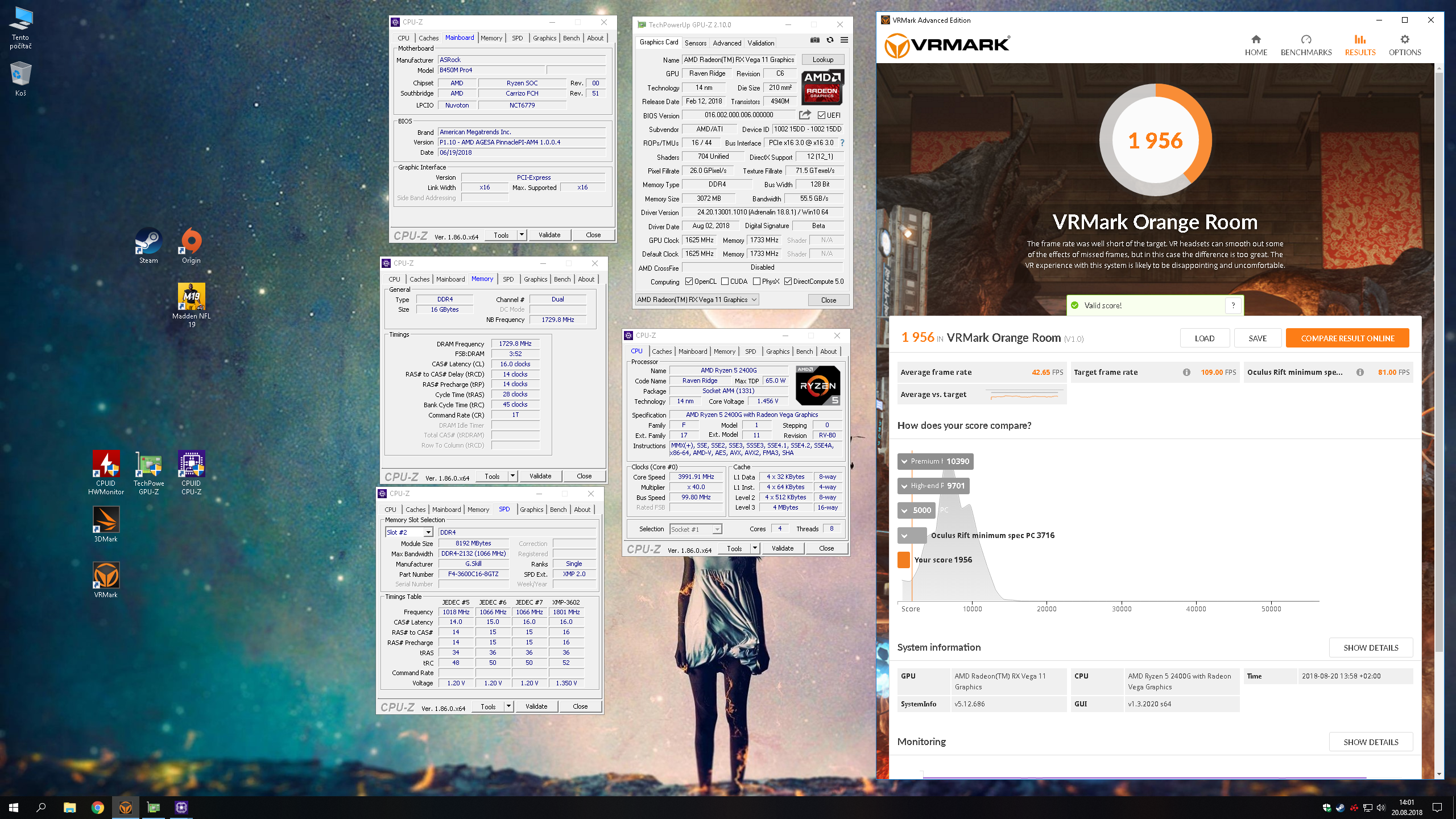Screen dimensions: 1456x819
Task: Open Caches tab in Mainboard CPU-Z window
Action: pos(428,38)
